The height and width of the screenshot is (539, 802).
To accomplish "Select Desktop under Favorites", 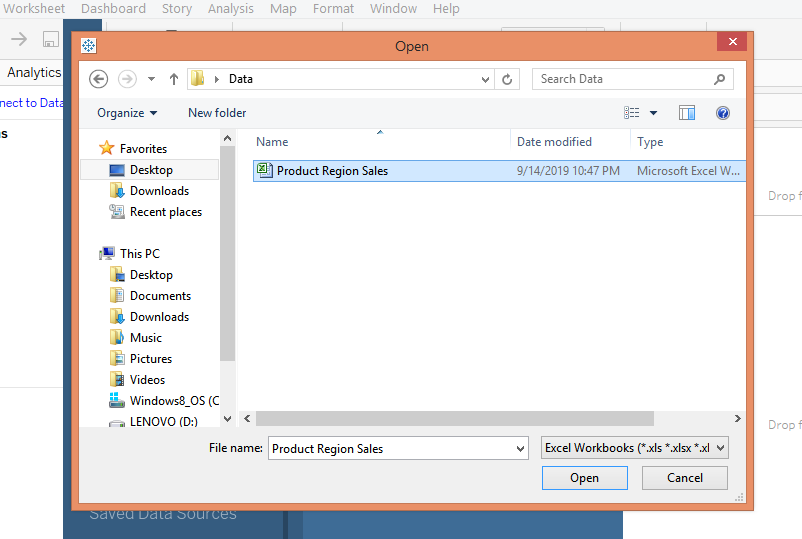I will (x=149, y=170).
